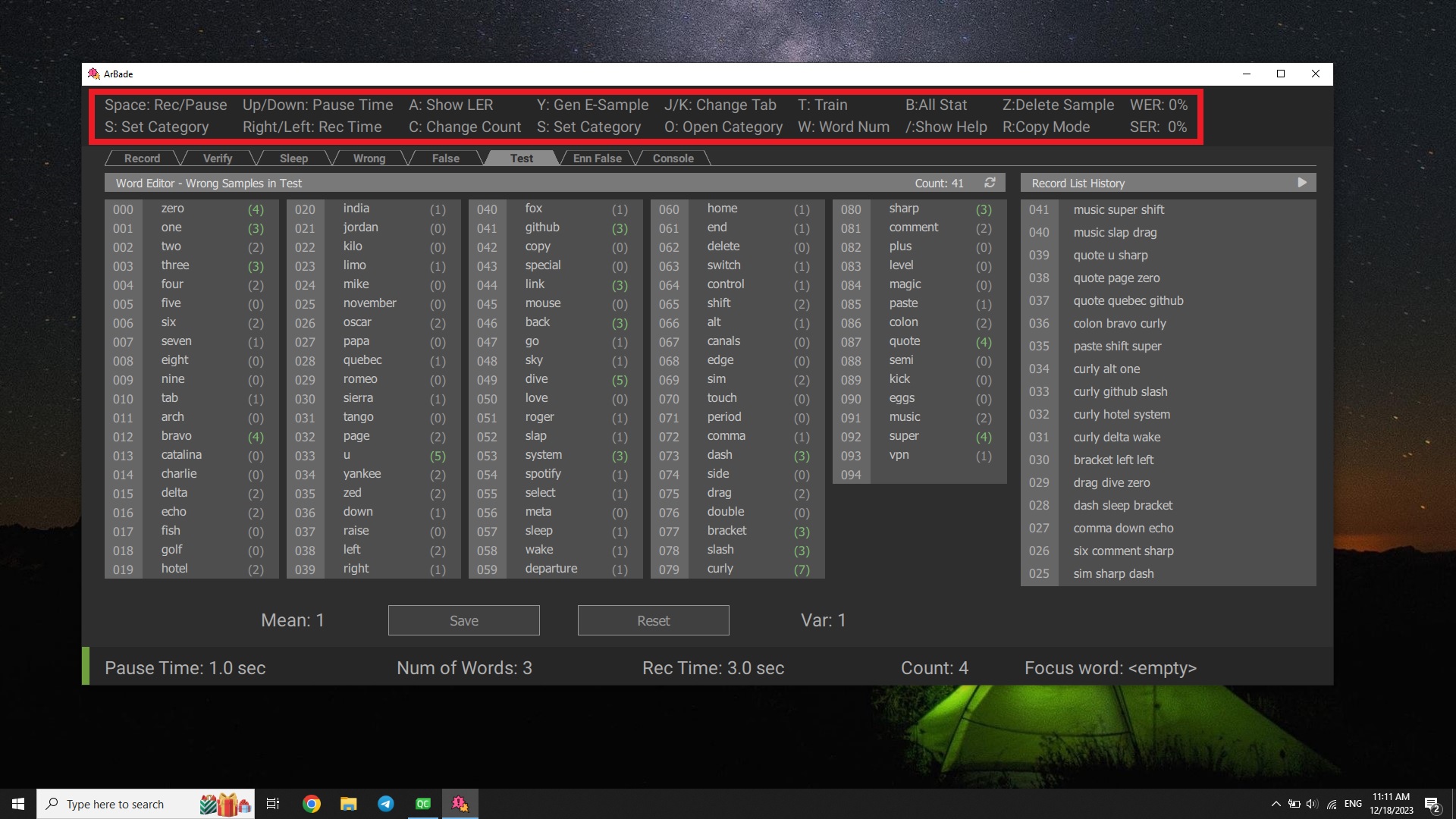This screenshot has width=1456, height=819.
Task: Open the volume icon in the system tray
Action: click(x=1311, y=804)
